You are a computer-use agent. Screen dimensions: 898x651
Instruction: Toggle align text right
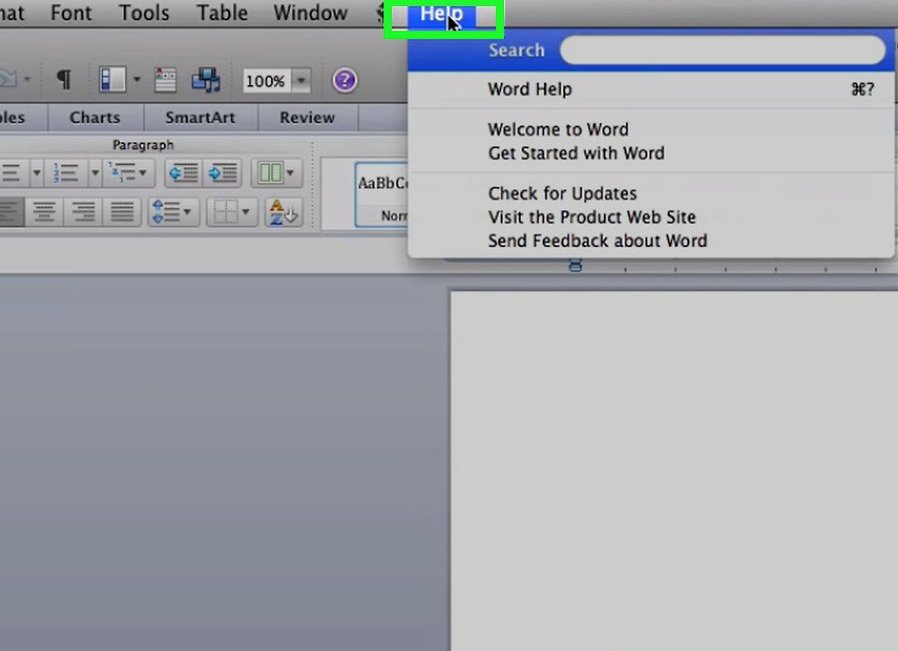(x=83, y=212)
